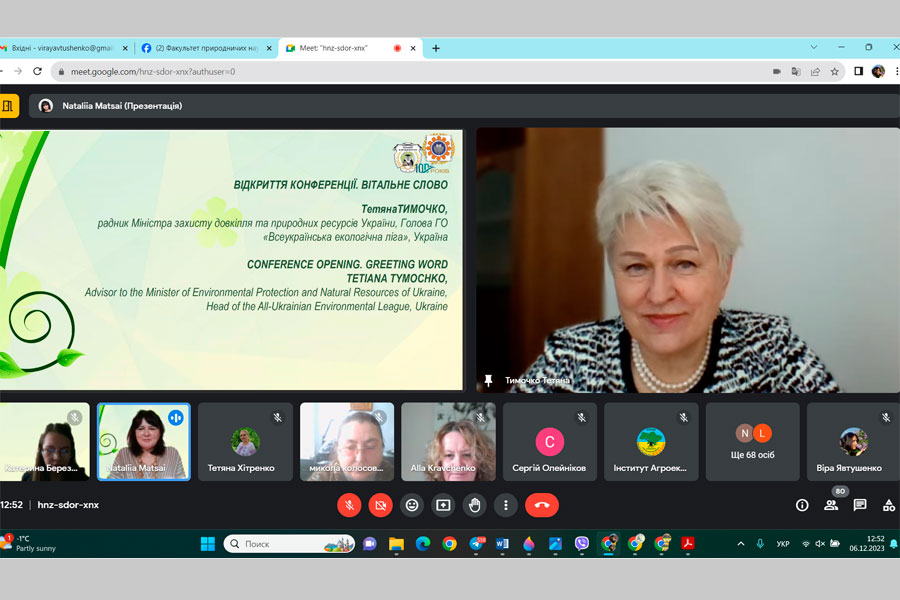Switch the УКР keyboard language
Viewport: 900px width, 600px height.
coord(783,544)
